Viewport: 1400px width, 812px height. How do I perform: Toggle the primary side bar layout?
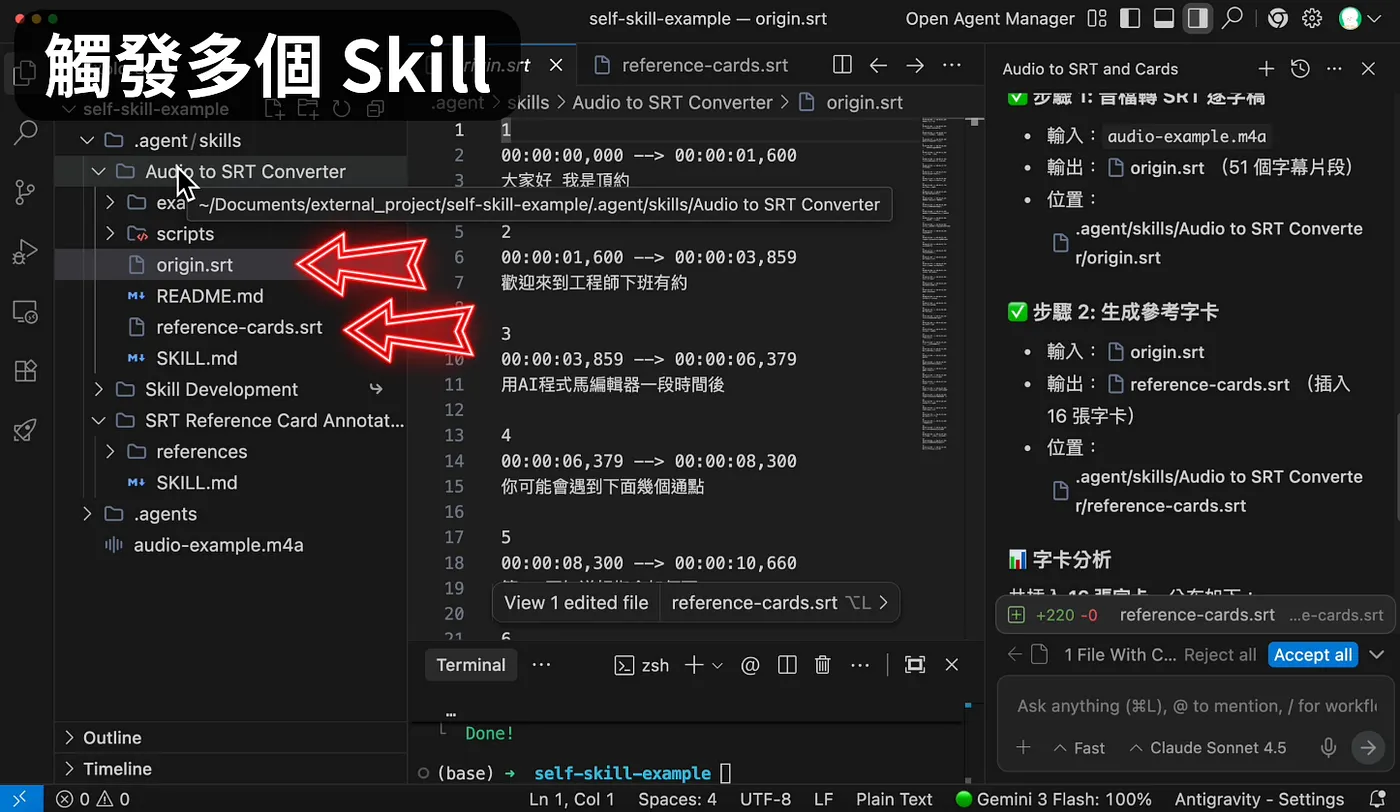click(1131, 18)
